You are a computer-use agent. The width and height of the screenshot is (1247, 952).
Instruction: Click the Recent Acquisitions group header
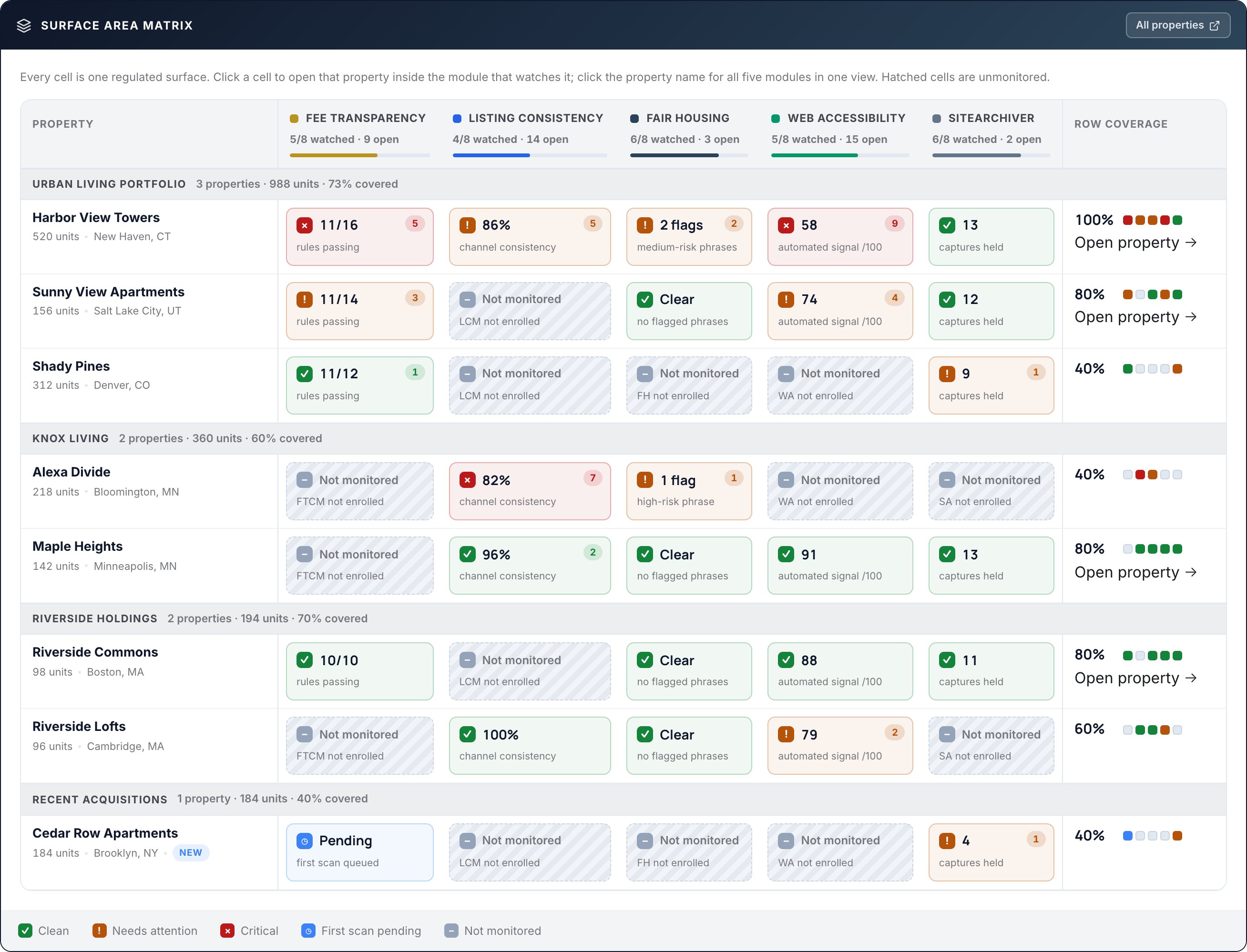coord(623,800)
